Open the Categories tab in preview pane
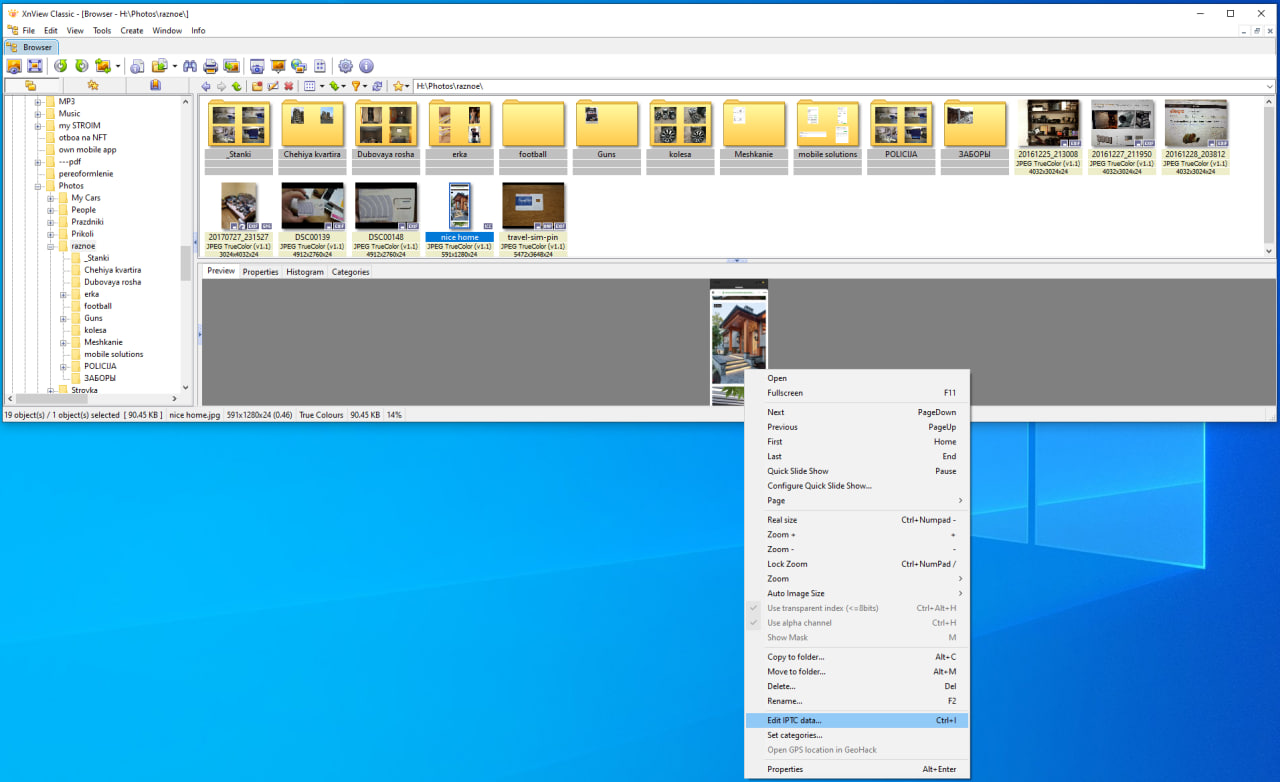Image resolution: width=1280 pixels, height=782 pixels. (350, 272)
